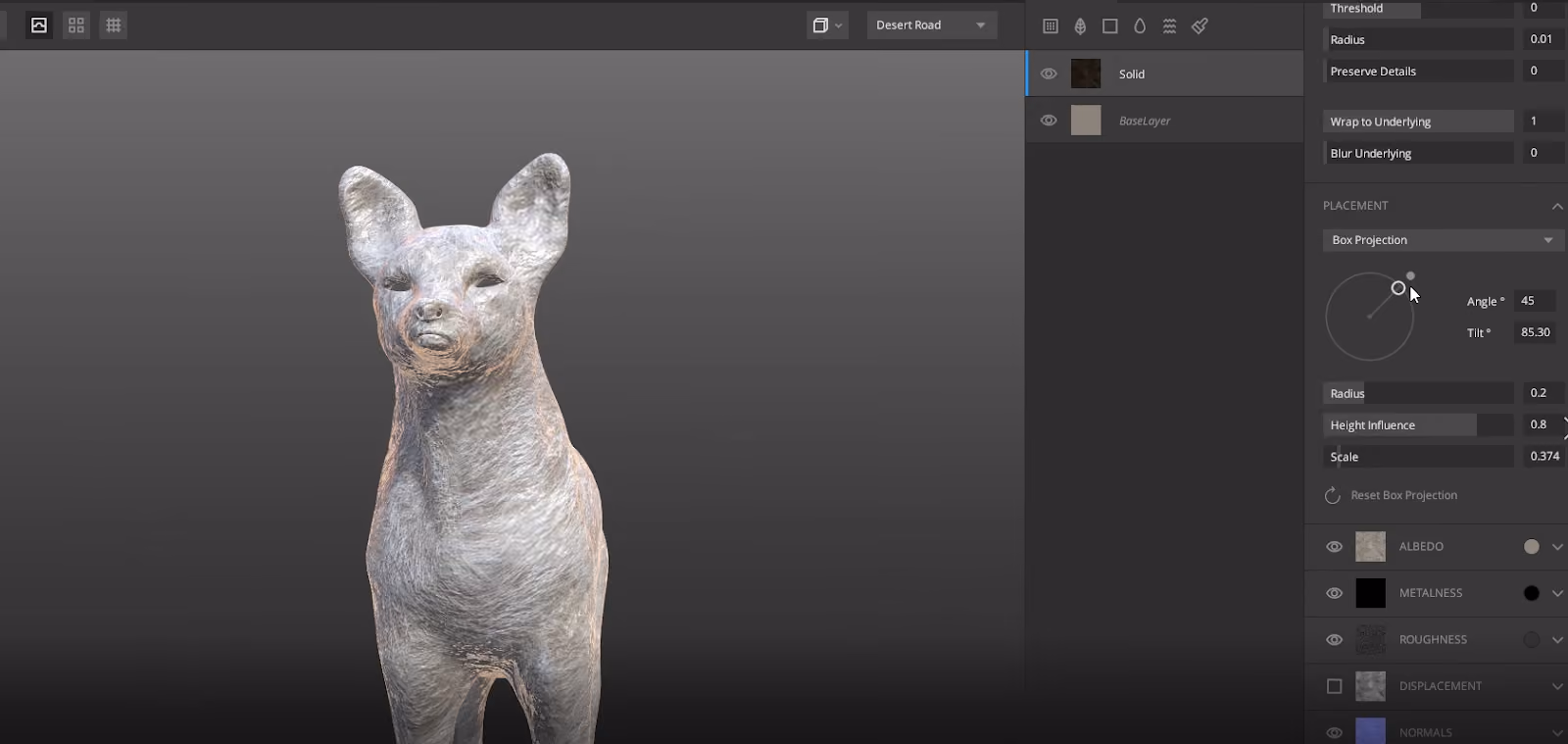
Task: Edit the Scale value 0.374
Action: click(x=1543, y=456)
